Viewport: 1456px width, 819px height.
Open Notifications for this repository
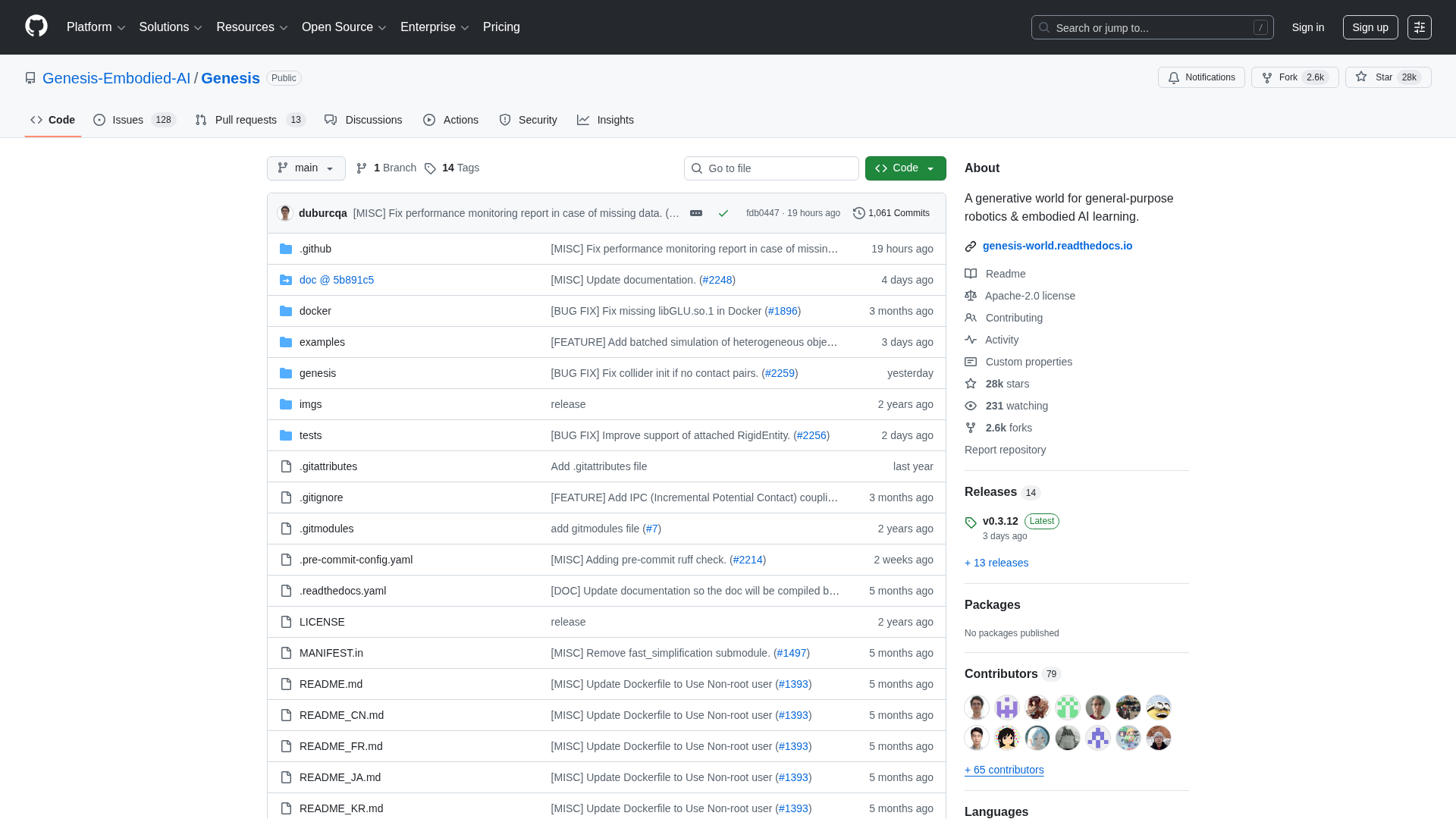[x=1200, y=77]
